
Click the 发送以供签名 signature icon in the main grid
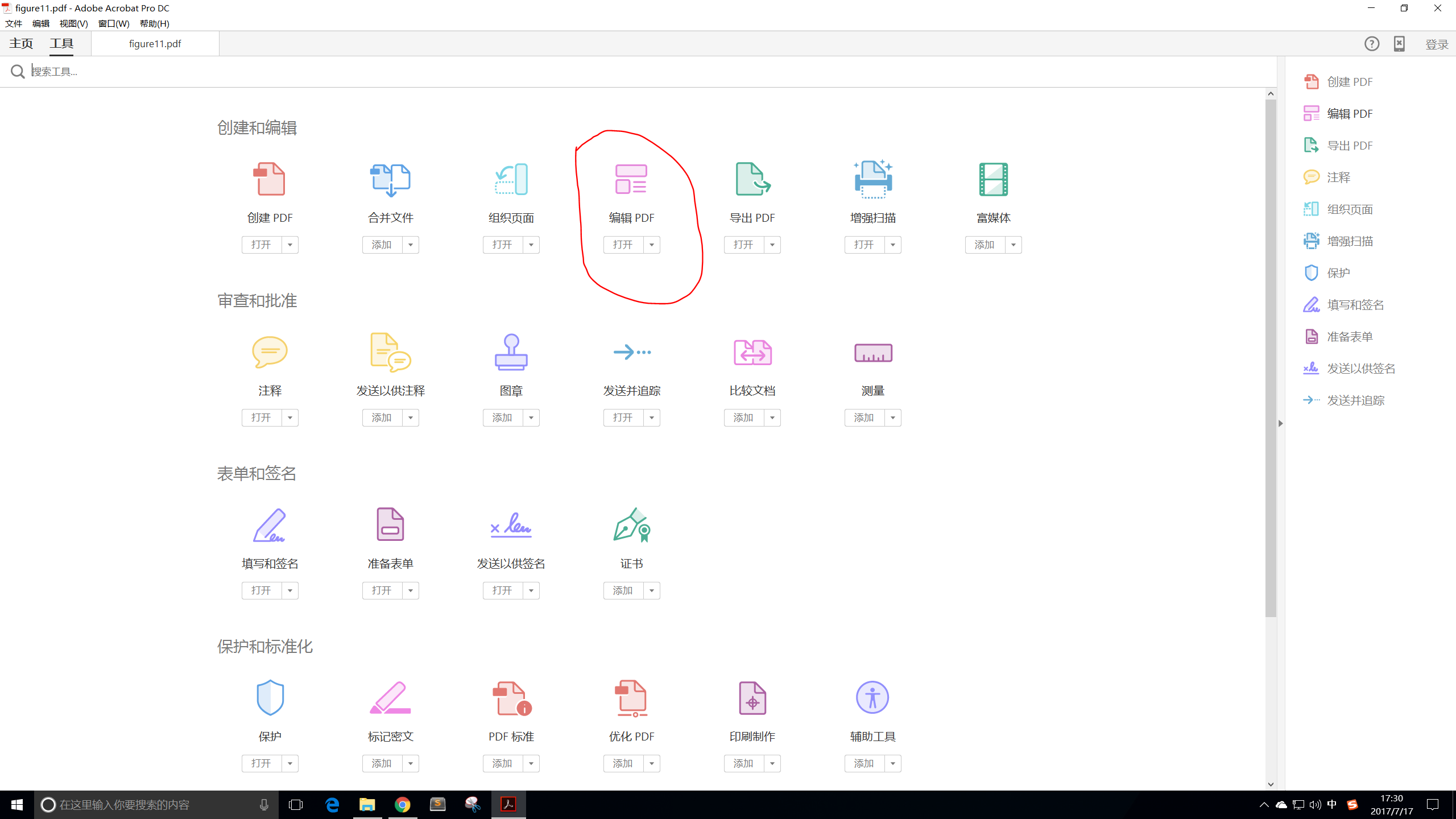pos(511,525)
